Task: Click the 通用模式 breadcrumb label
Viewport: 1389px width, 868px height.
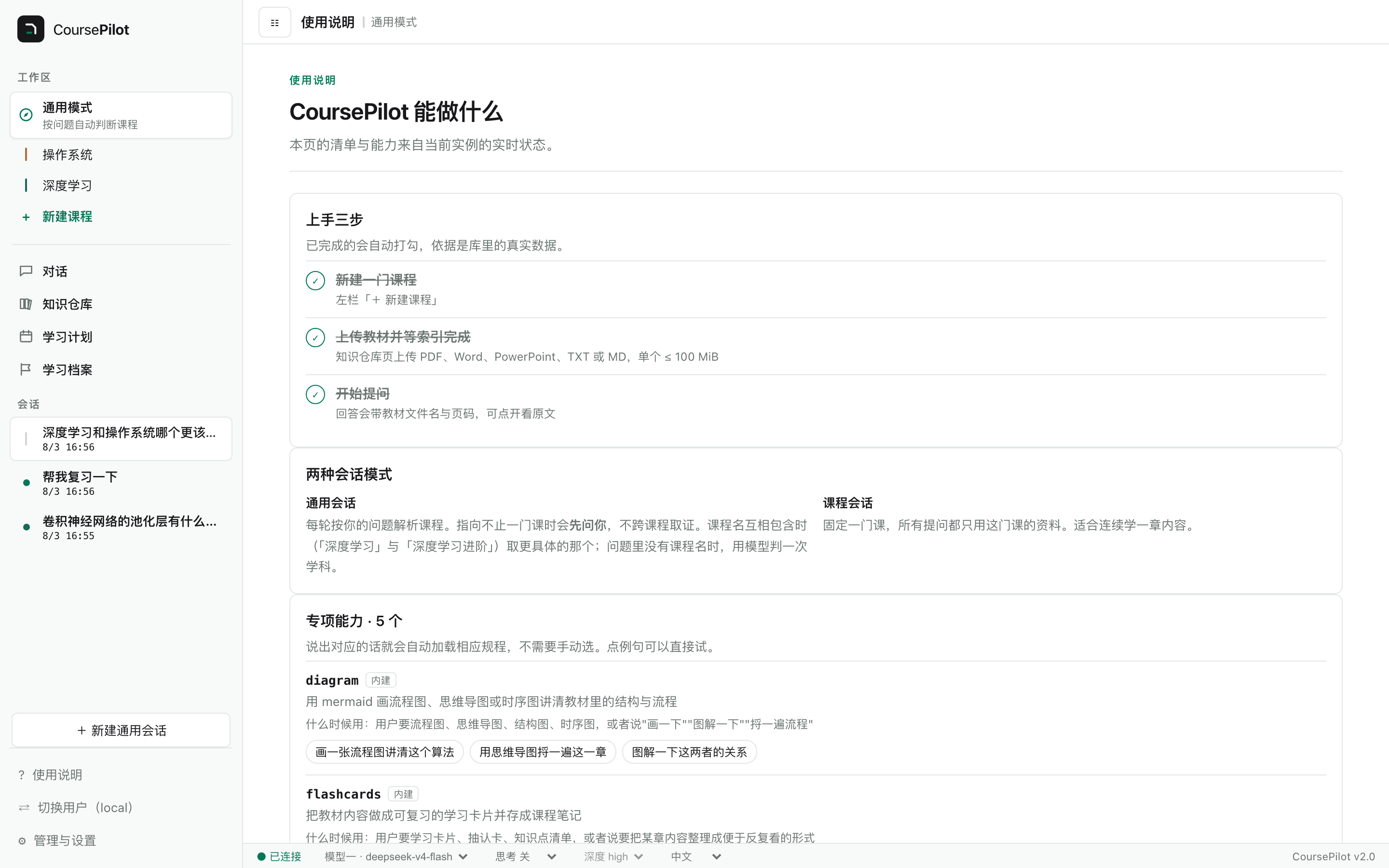Action: point(394,22)
